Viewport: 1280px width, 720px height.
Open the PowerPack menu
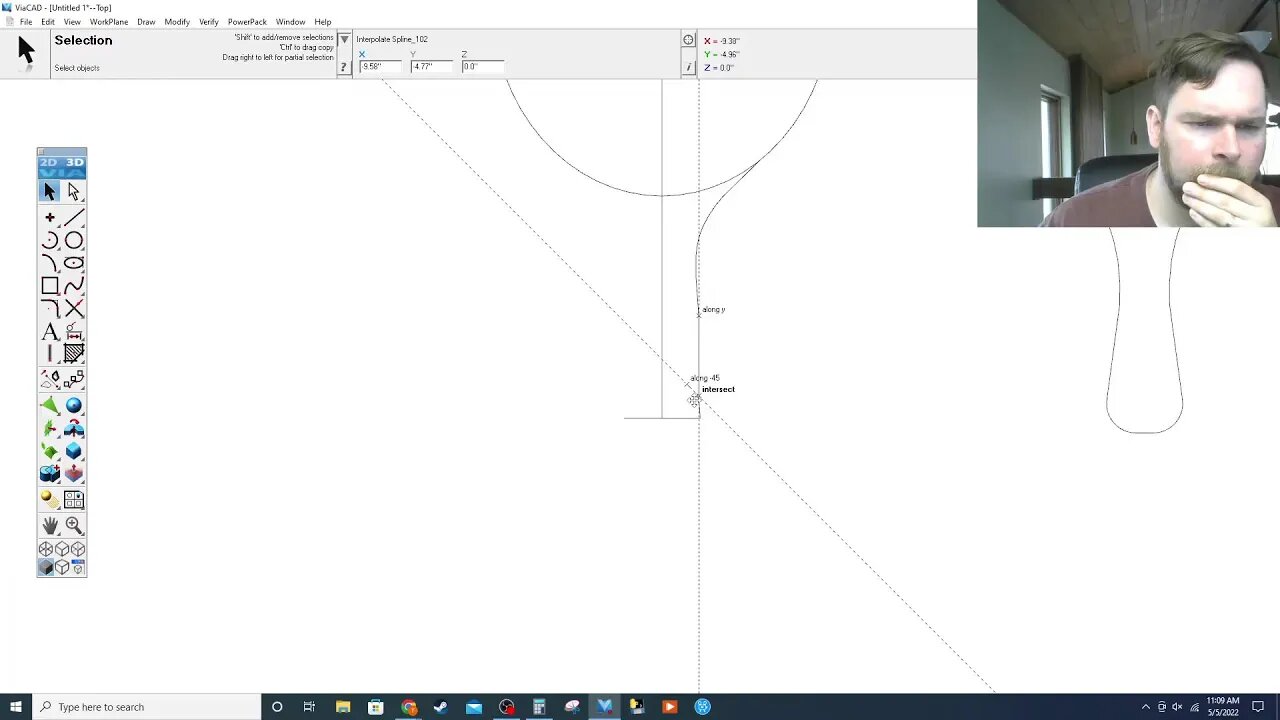(247, 22)
